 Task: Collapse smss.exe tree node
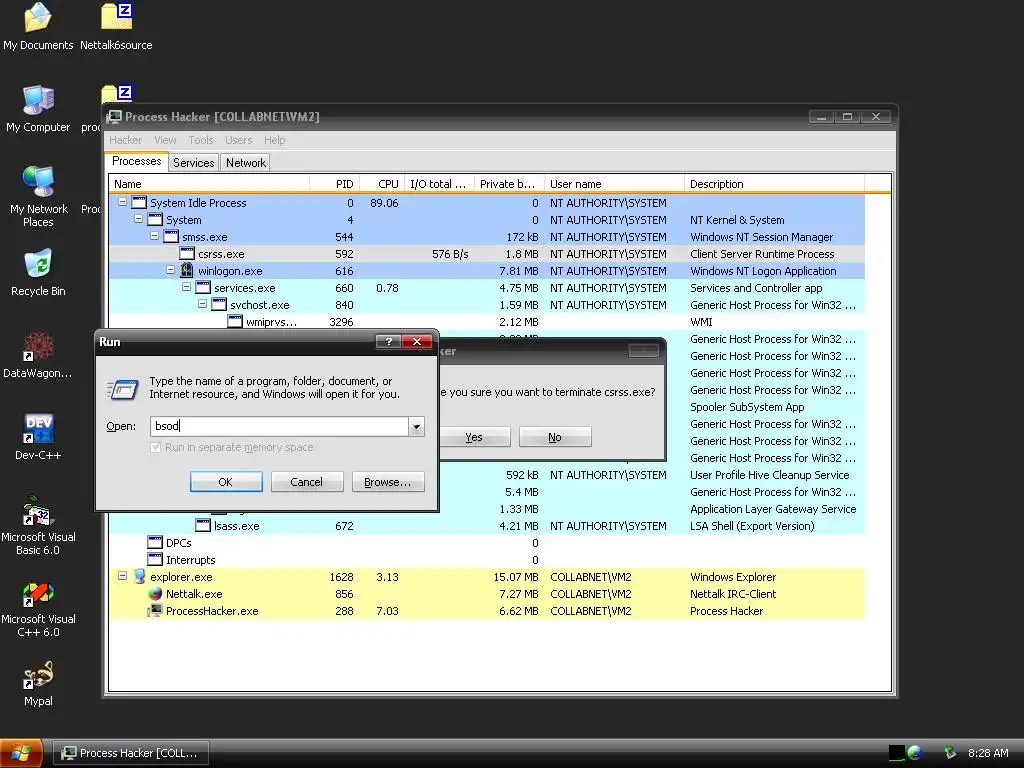(154, 236)
